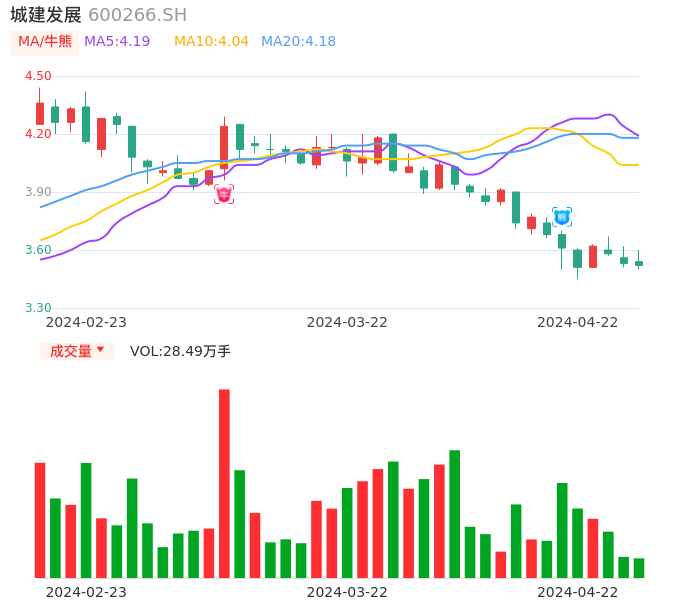Select the MA/牛熊 indicator tab
This screenshot has height=606, width=686.
(45, 42)
